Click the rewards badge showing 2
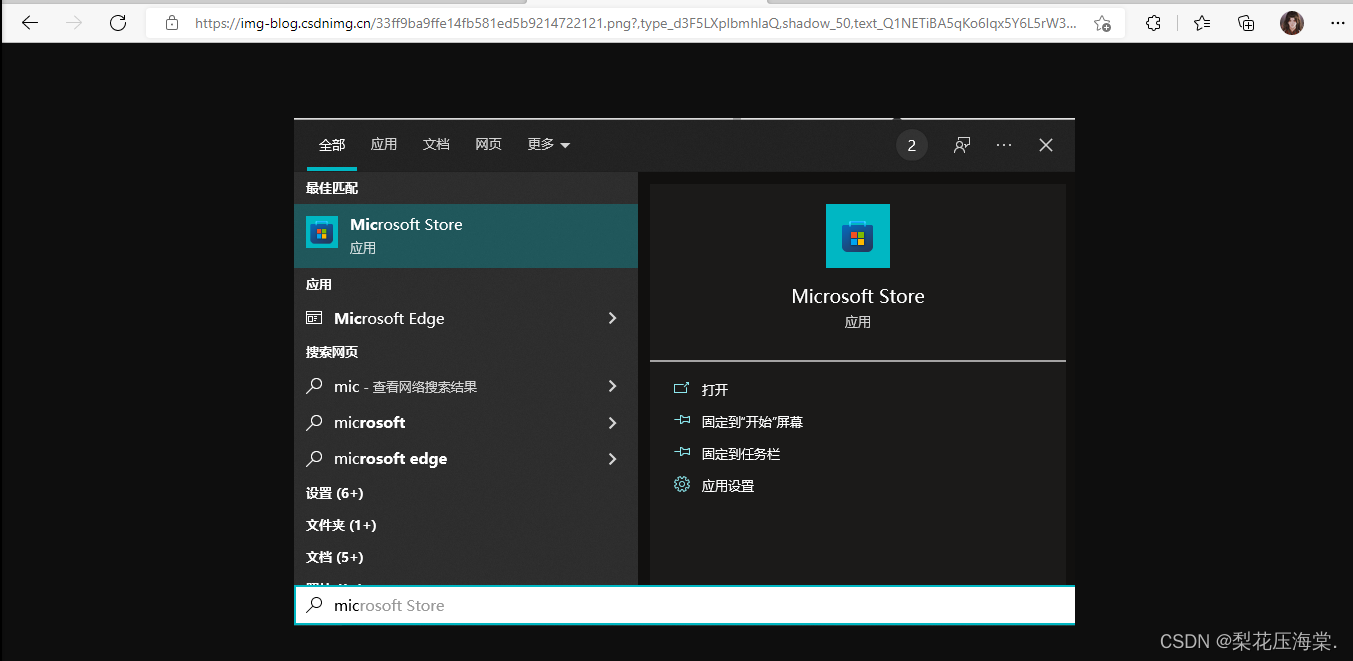This screenshot has height=661, width=1353. click(912, 146)
